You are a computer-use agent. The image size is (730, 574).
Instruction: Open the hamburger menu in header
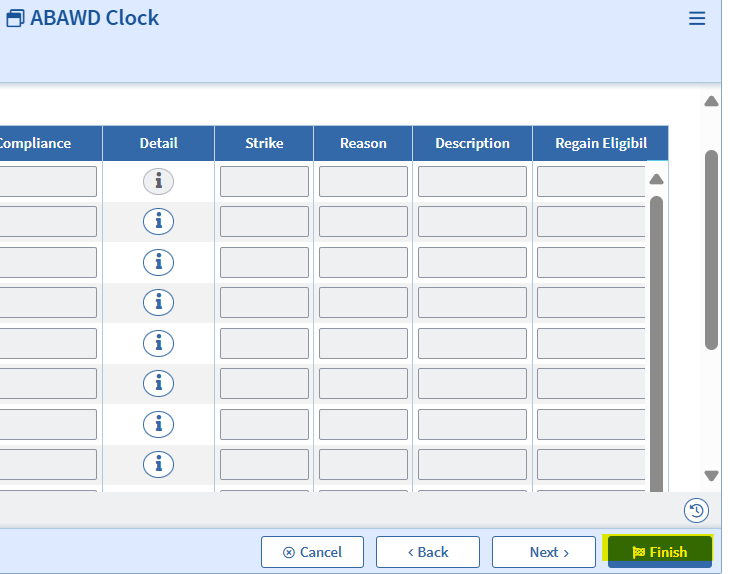pos(696,18)
